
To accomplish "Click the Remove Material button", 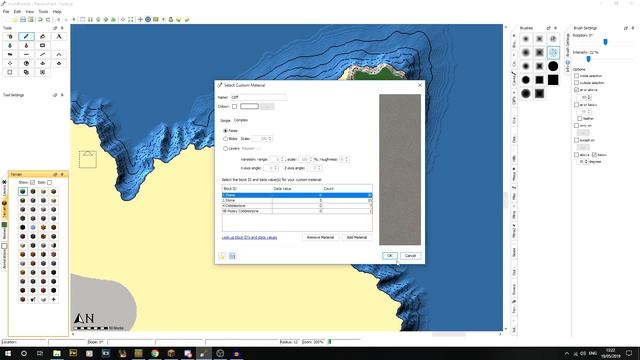I will [320, 237].
